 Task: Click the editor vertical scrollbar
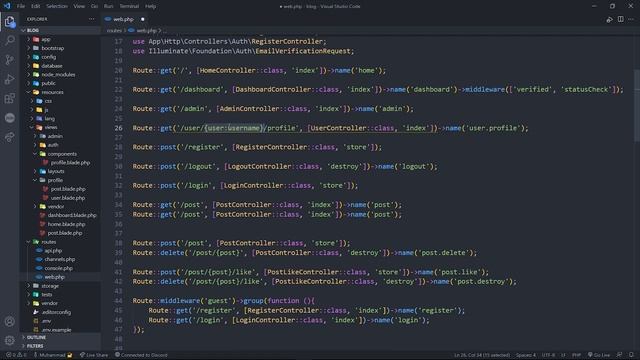(637, 106)
